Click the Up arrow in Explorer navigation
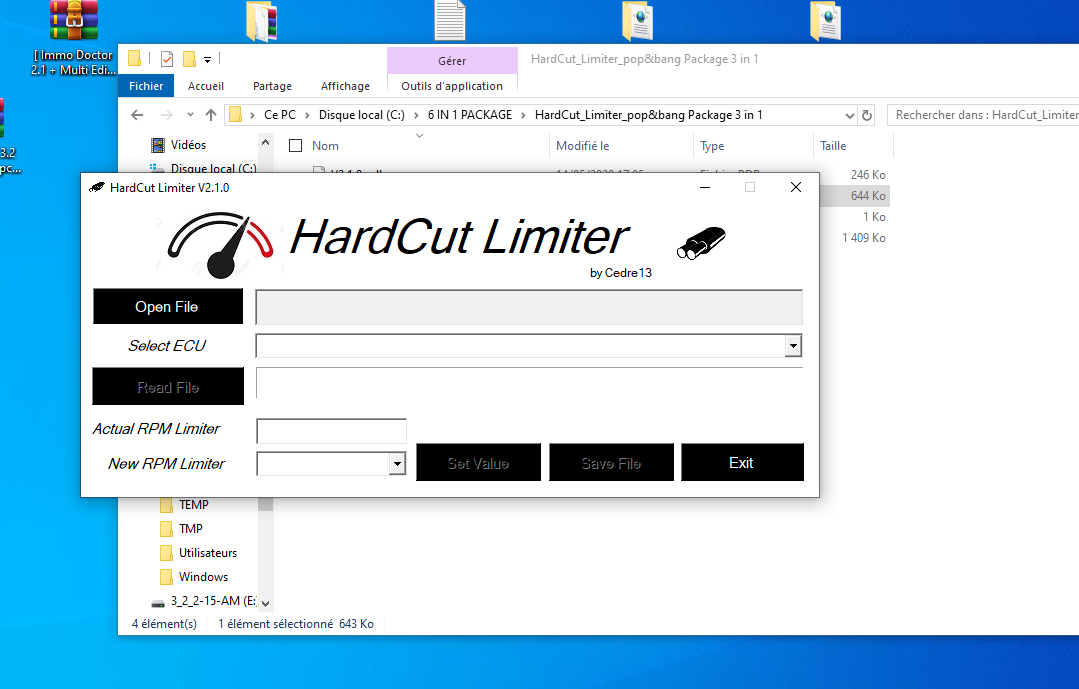The image size is (1079, 689). (x=211, y=115)
